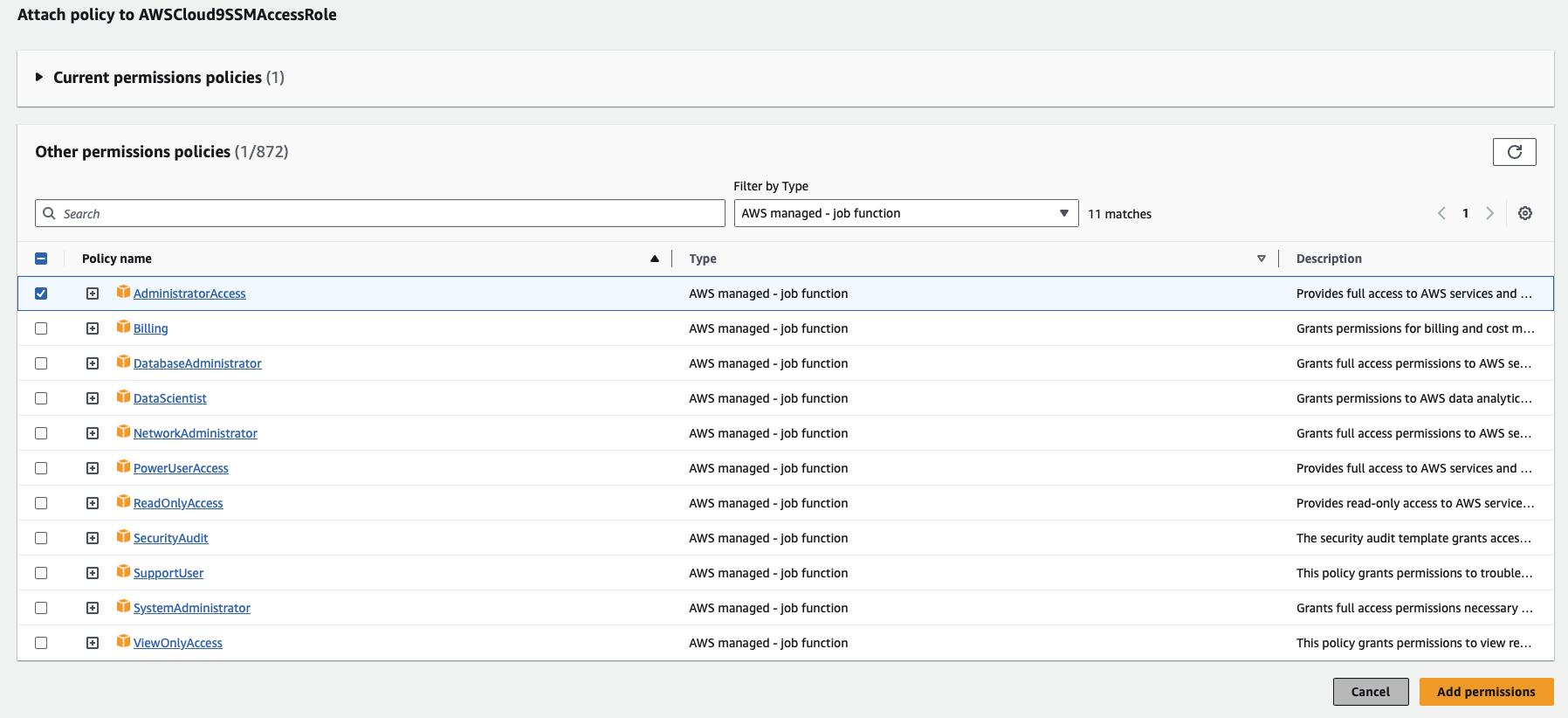Screen dimensions: 1568x718
Task: Sort by Policy name ascending arrow
Action: click(x=655, y=259)
